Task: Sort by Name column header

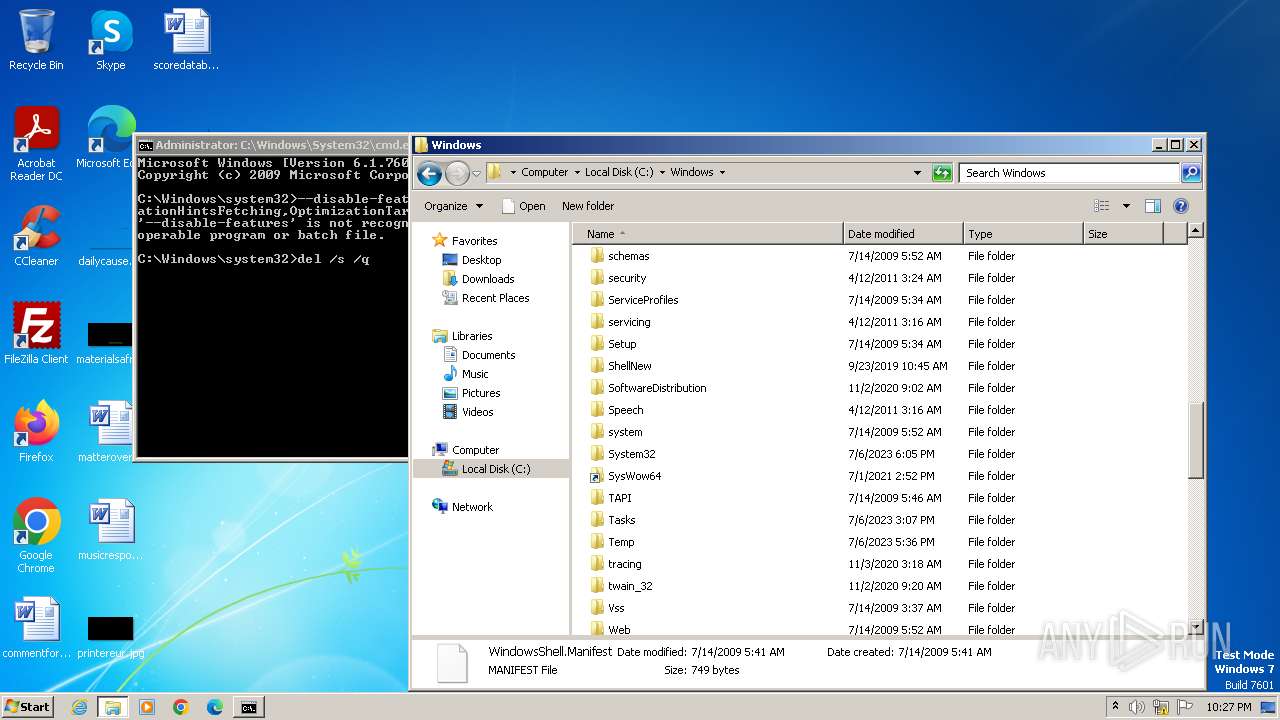Action: click(x=708, y=234)
